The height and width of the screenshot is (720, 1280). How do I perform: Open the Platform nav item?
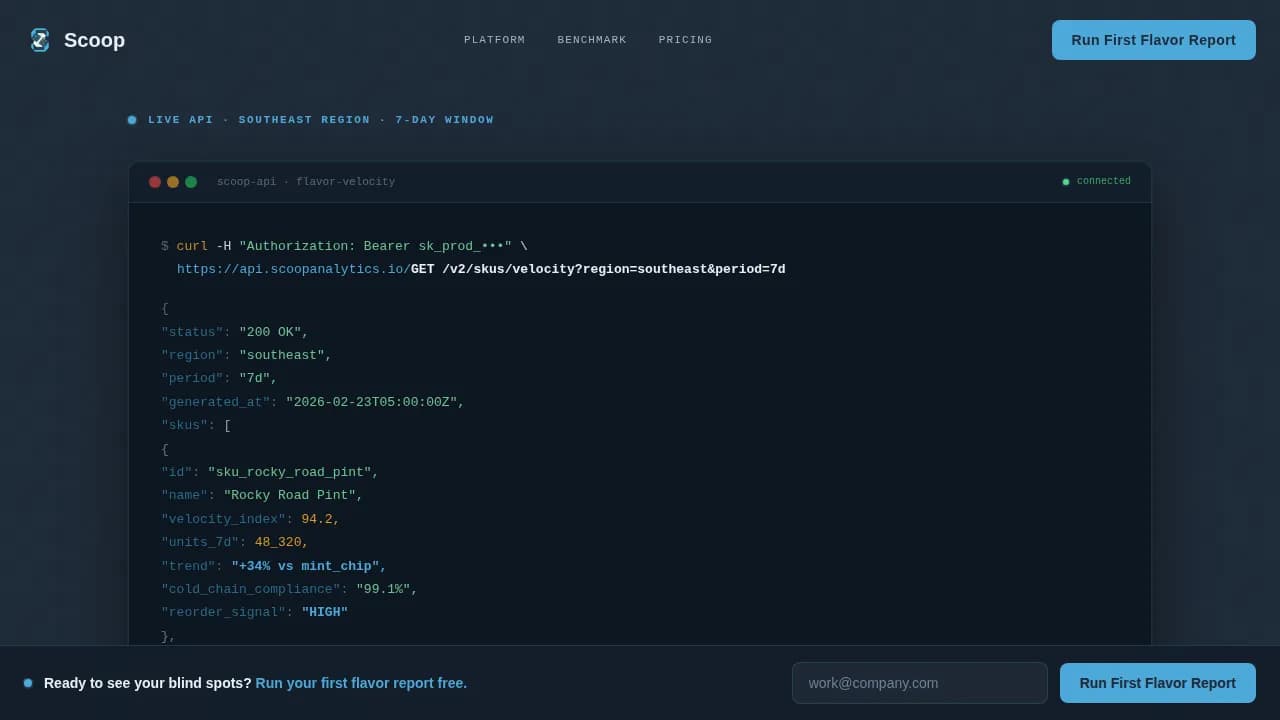[494, 40]
